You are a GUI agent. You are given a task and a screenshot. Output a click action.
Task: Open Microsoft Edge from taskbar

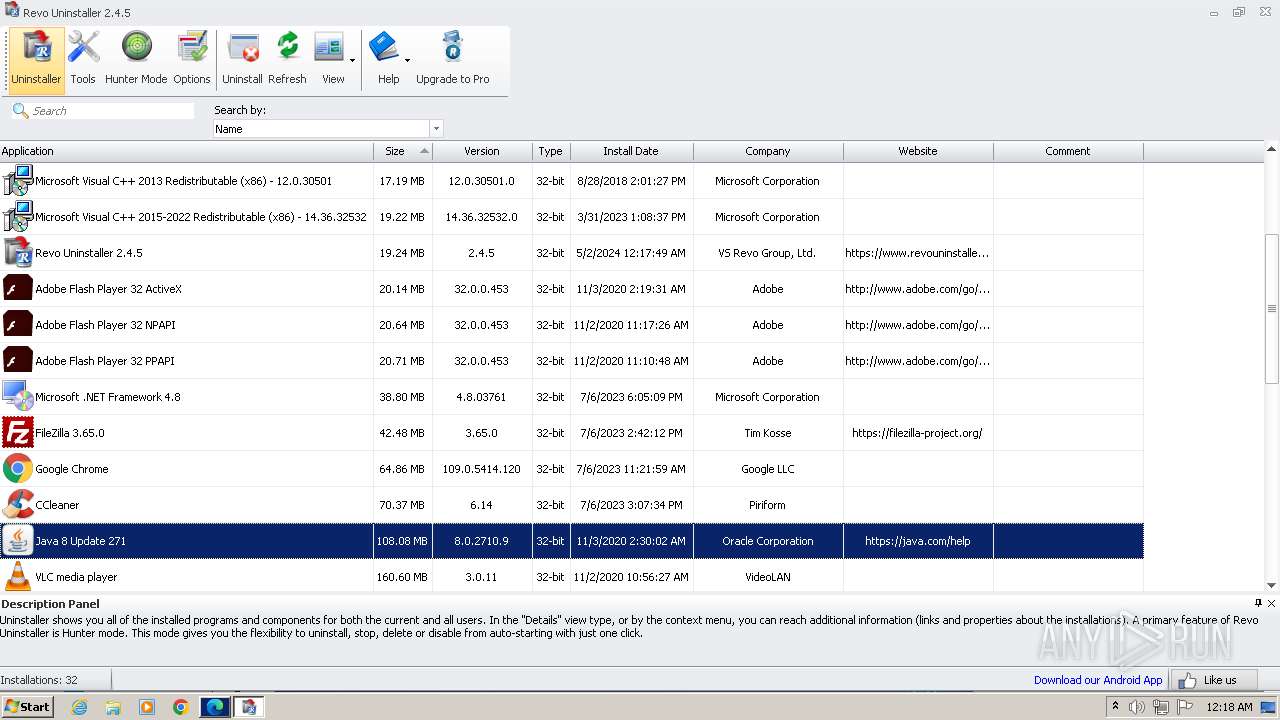pyautogui.click(x=215, y=707)
